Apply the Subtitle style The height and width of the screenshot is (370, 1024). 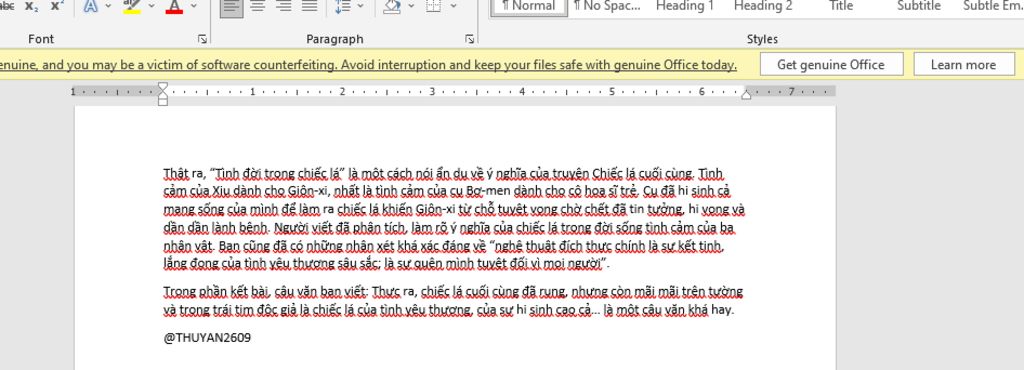919,7
